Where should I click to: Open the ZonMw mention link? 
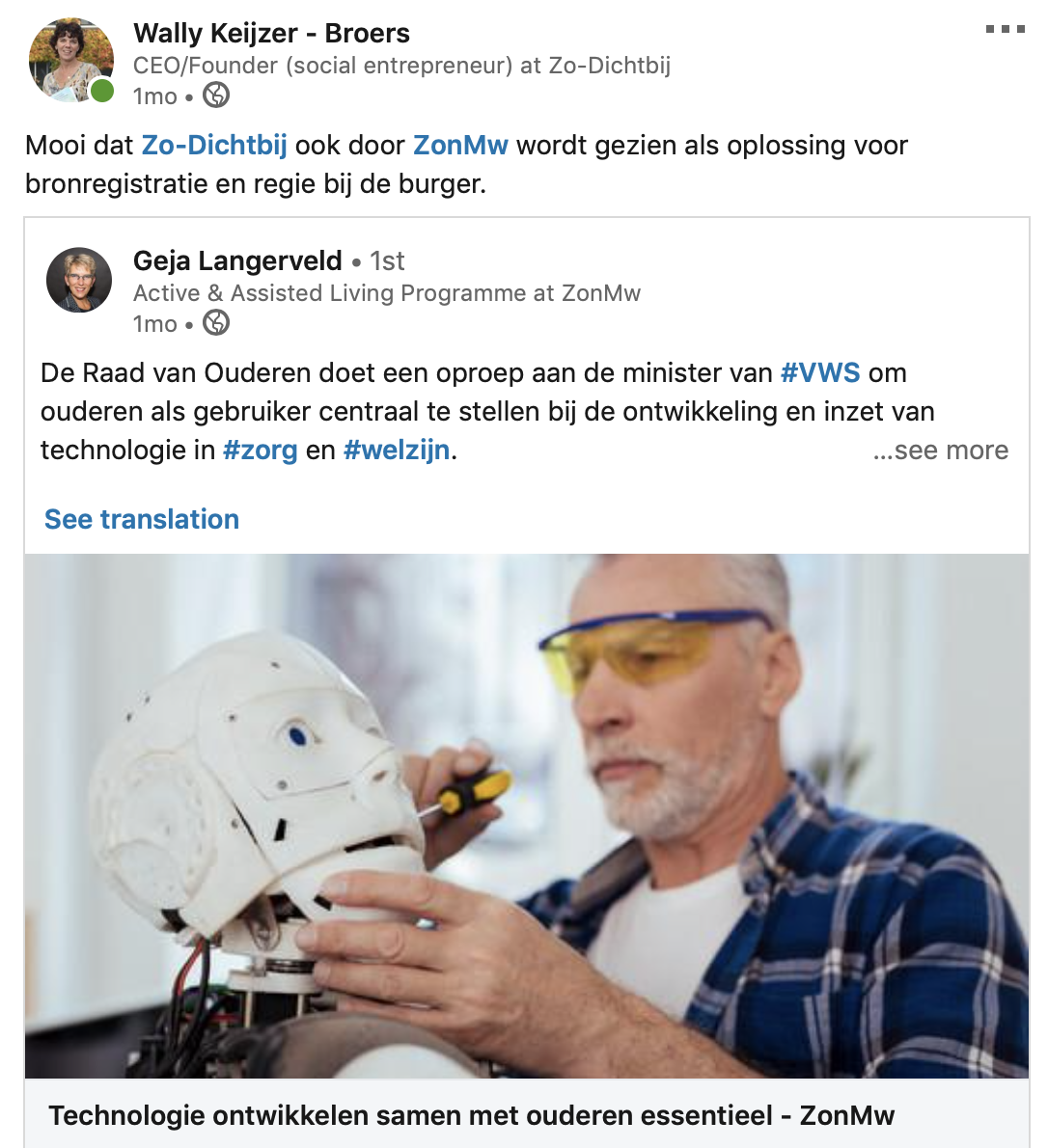pos(460,145)
